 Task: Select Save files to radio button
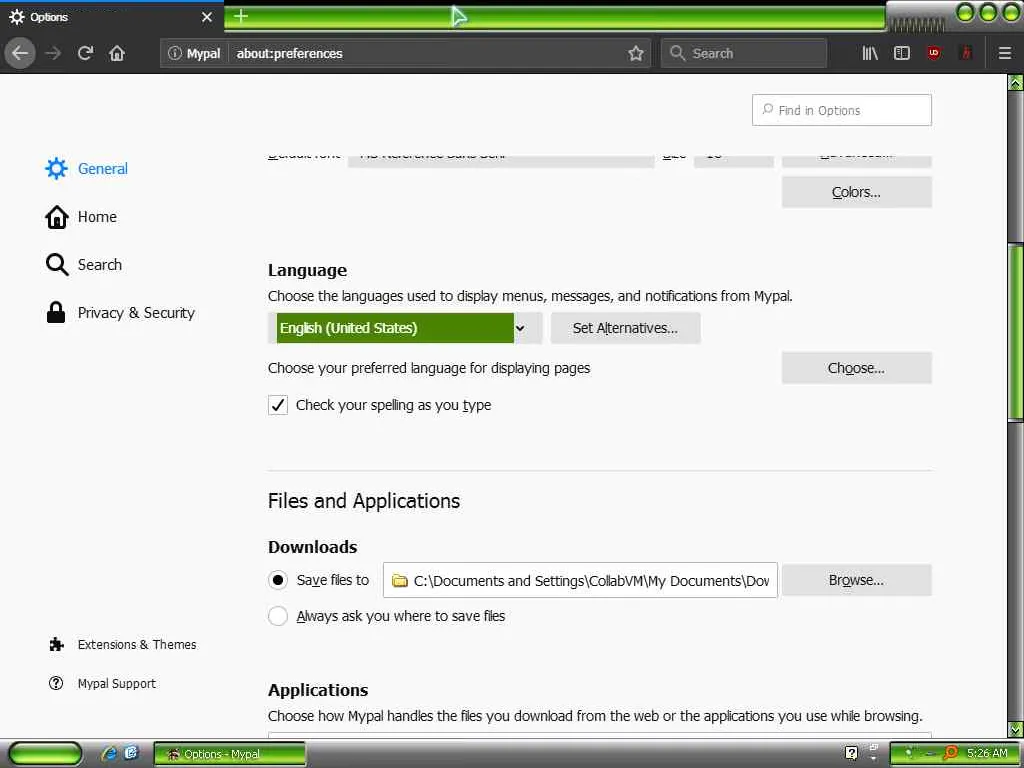(x=278, y=580)
